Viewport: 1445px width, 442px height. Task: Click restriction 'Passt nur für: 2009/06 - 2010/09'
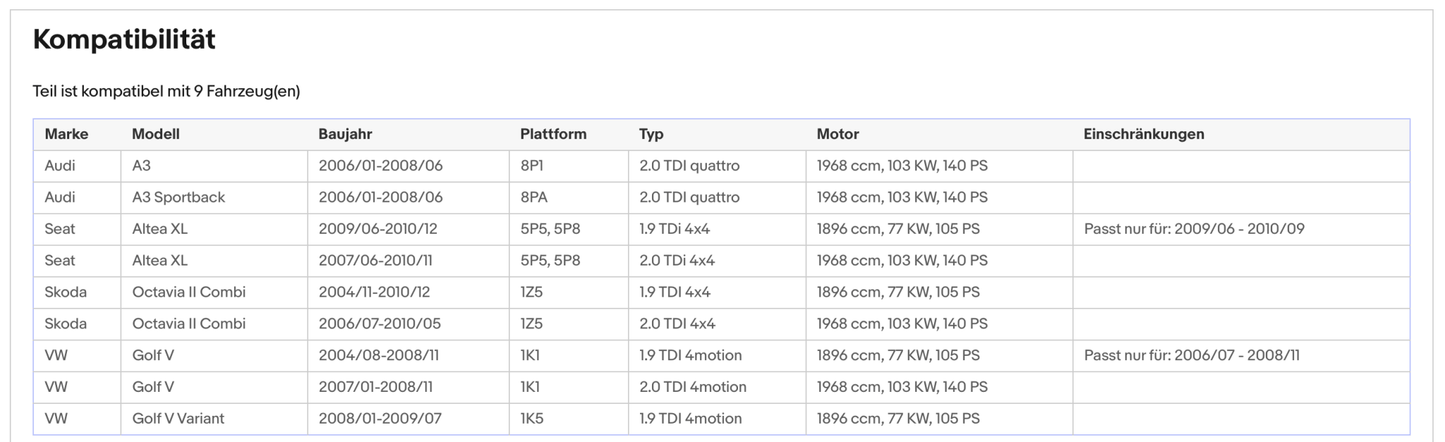(1193, 229)
